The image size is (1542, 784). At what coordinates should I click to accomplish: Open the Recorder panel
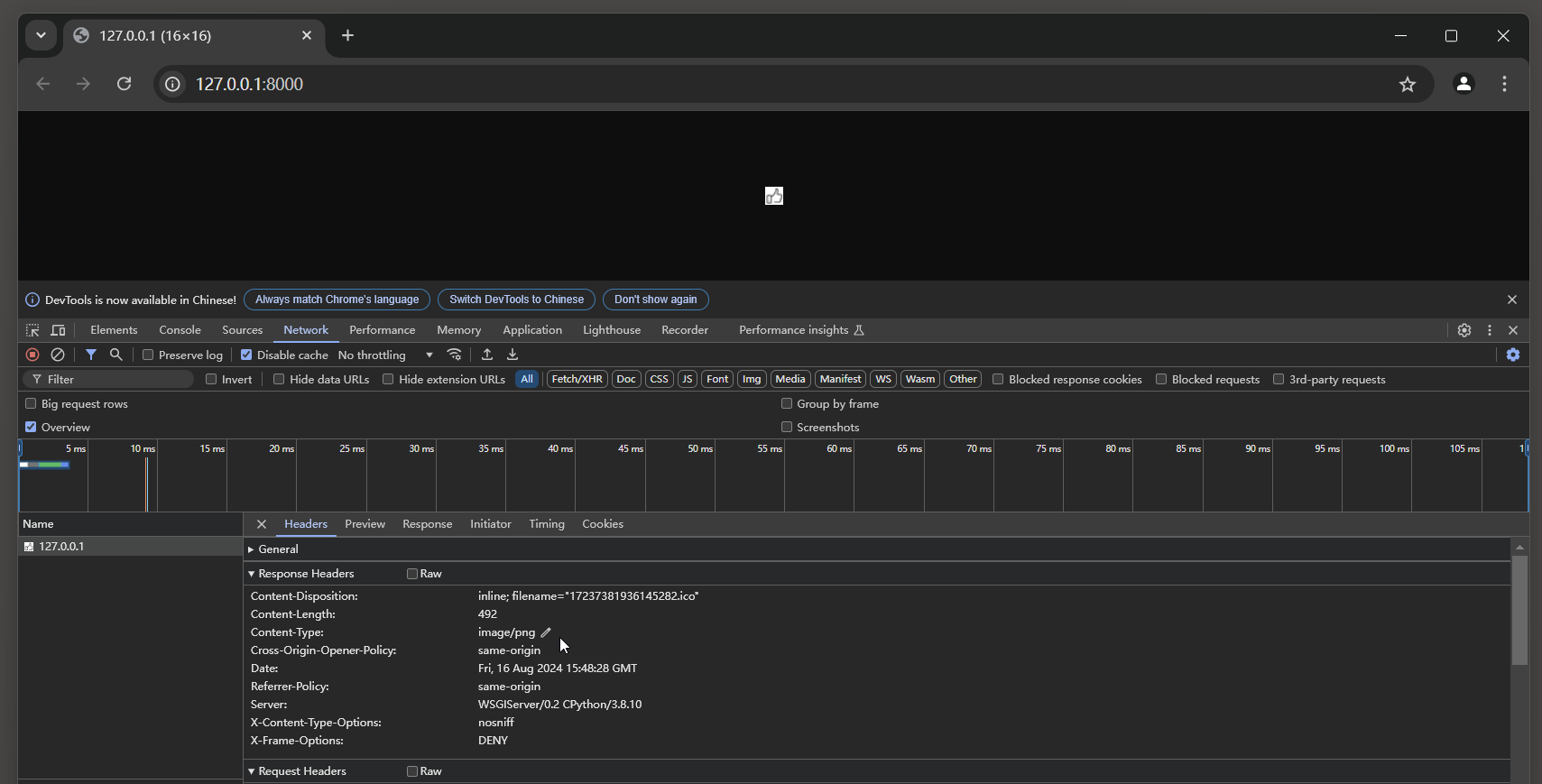tap(685, 330)
